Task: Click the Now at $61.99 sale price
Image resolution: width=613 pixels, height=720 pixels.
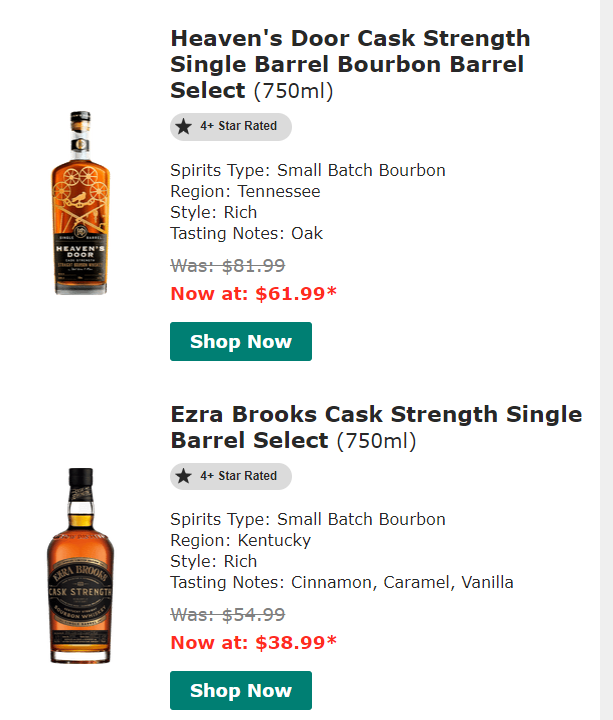Action: tap(253, 293)
